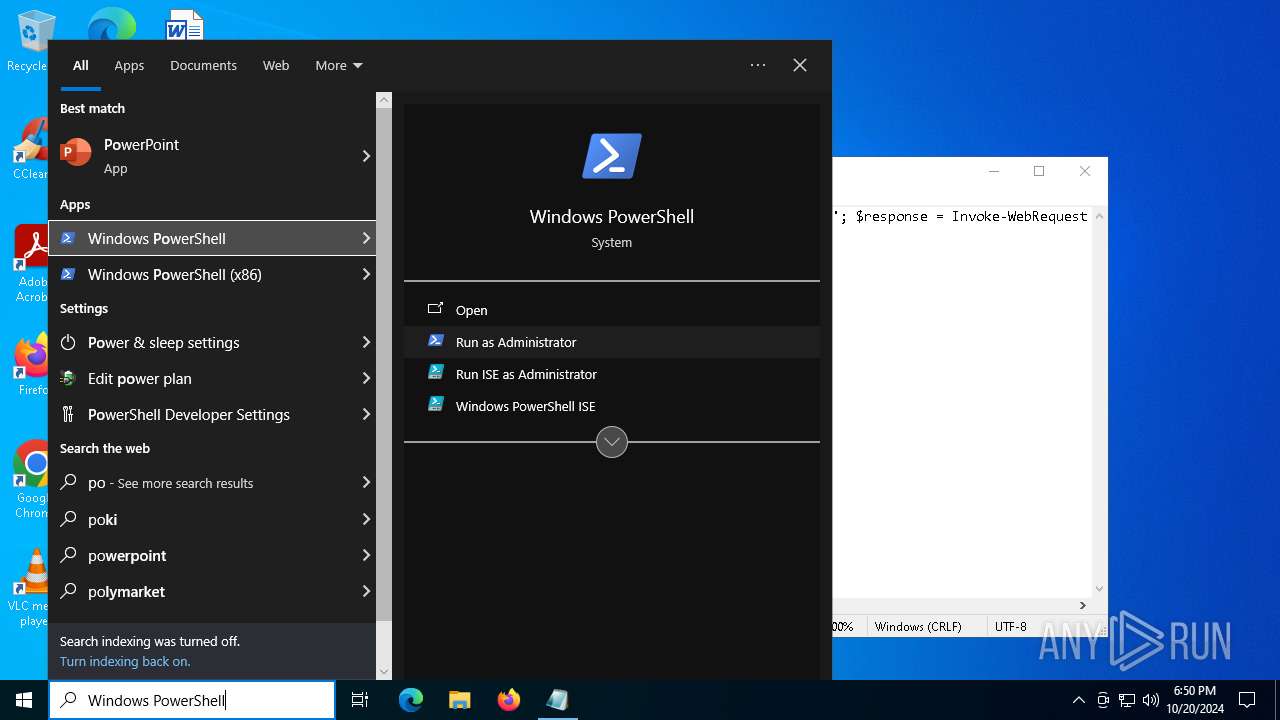Open the notification center icon
The width and height of the screenshot is (1280, 720).
coord(1247,700)
